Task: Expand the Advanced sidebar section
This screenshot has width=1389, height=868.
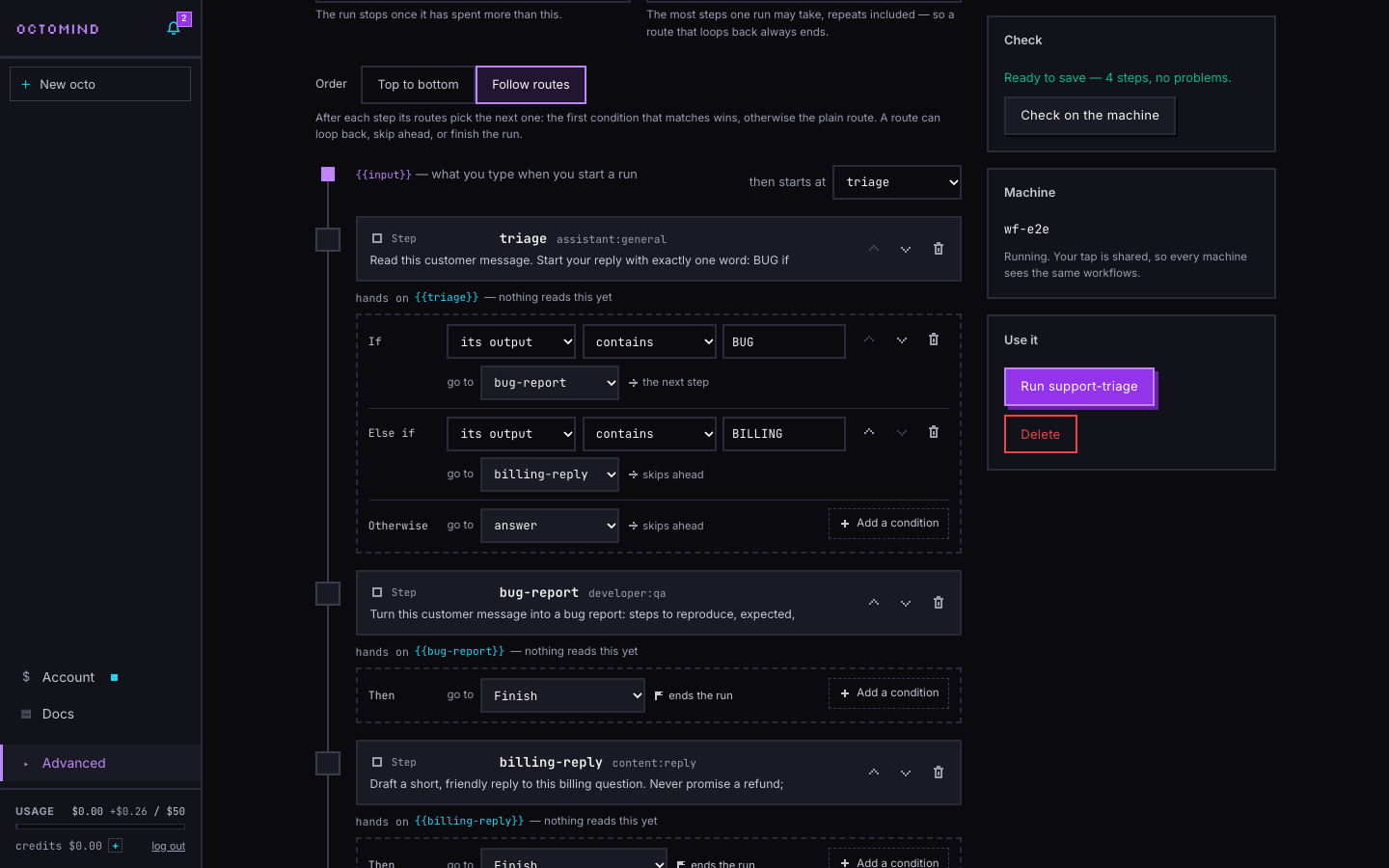Action: pos(100,763)
